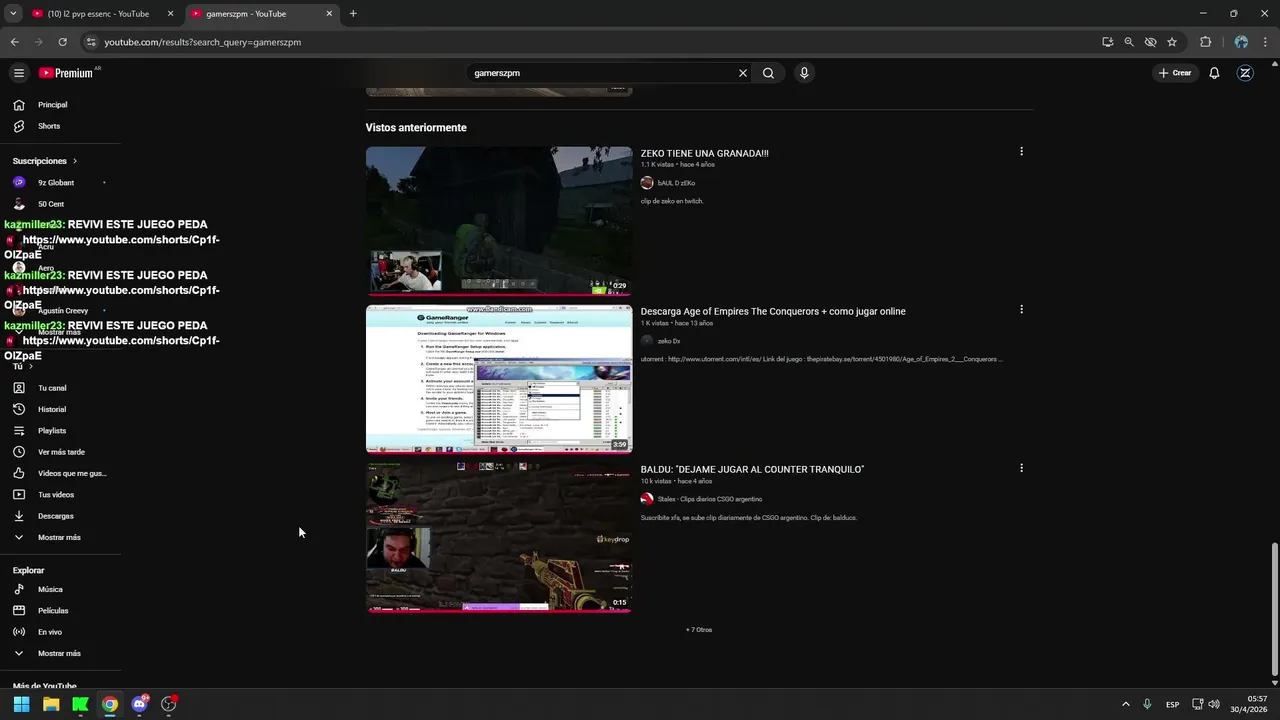The image size is (1280, 720).
Task: Open the Age of Empires Conquerors video thumbnail
Action: coord(499,379)
